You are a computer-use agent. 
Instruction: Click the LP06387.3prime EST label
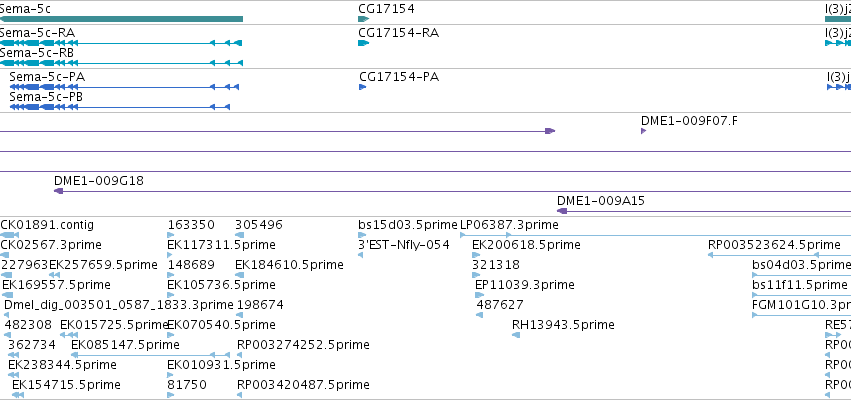509,225
